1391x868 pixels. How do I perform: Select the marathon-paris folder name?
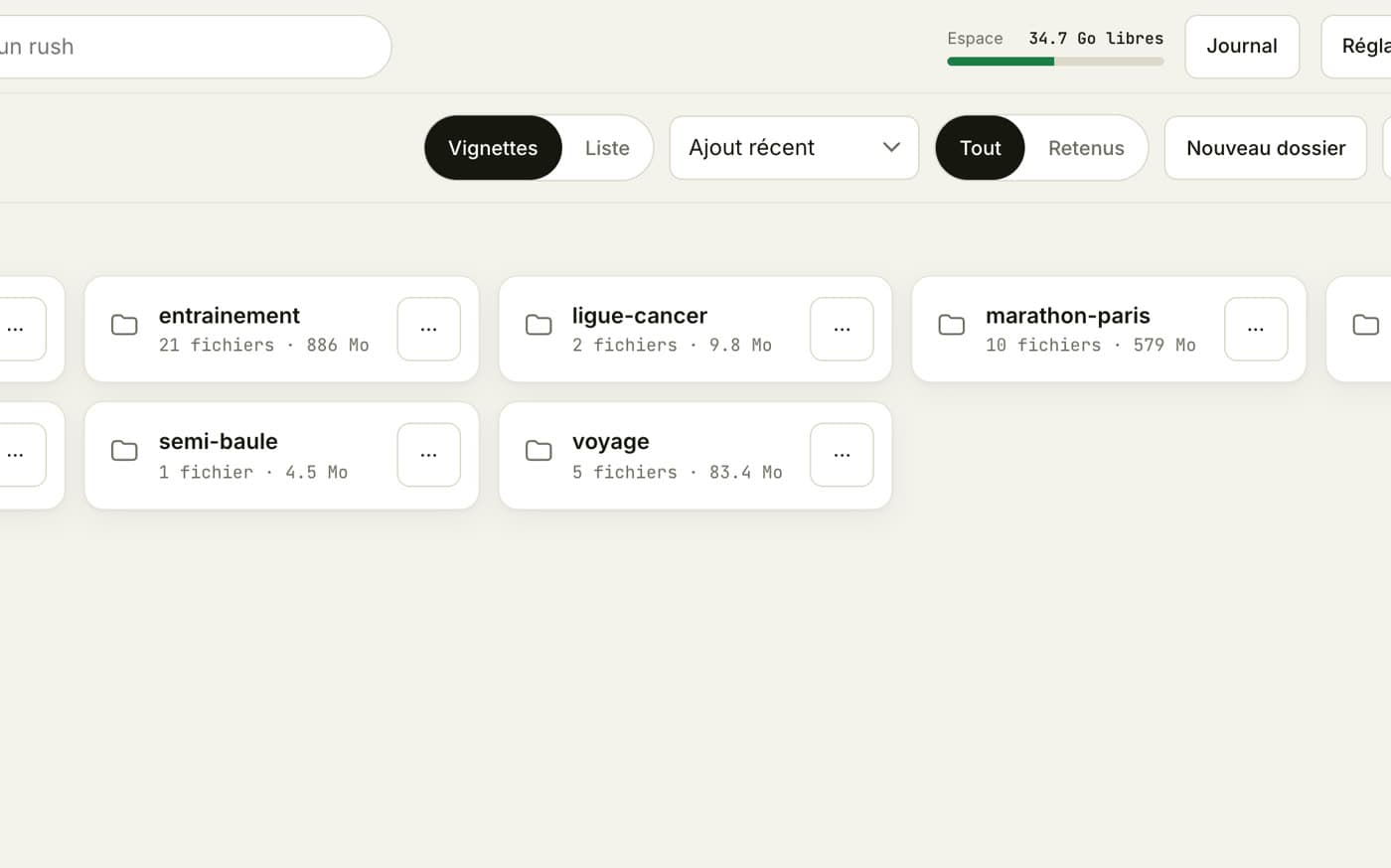tap(1068, 316)
